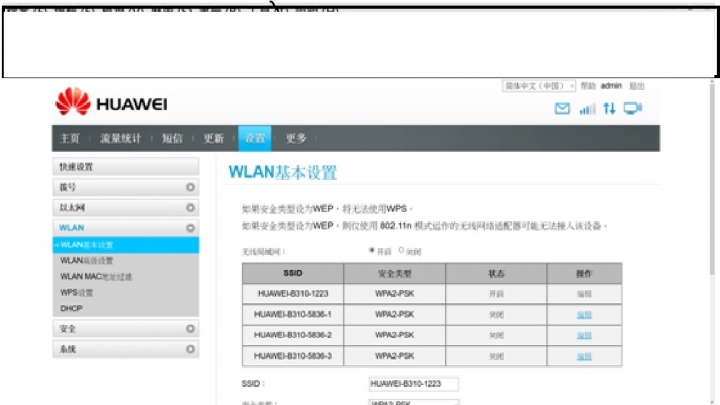Image resolution: width=720 pixels, height=405 pixels.
Task: Click the SSID input field
Action: 413,384
